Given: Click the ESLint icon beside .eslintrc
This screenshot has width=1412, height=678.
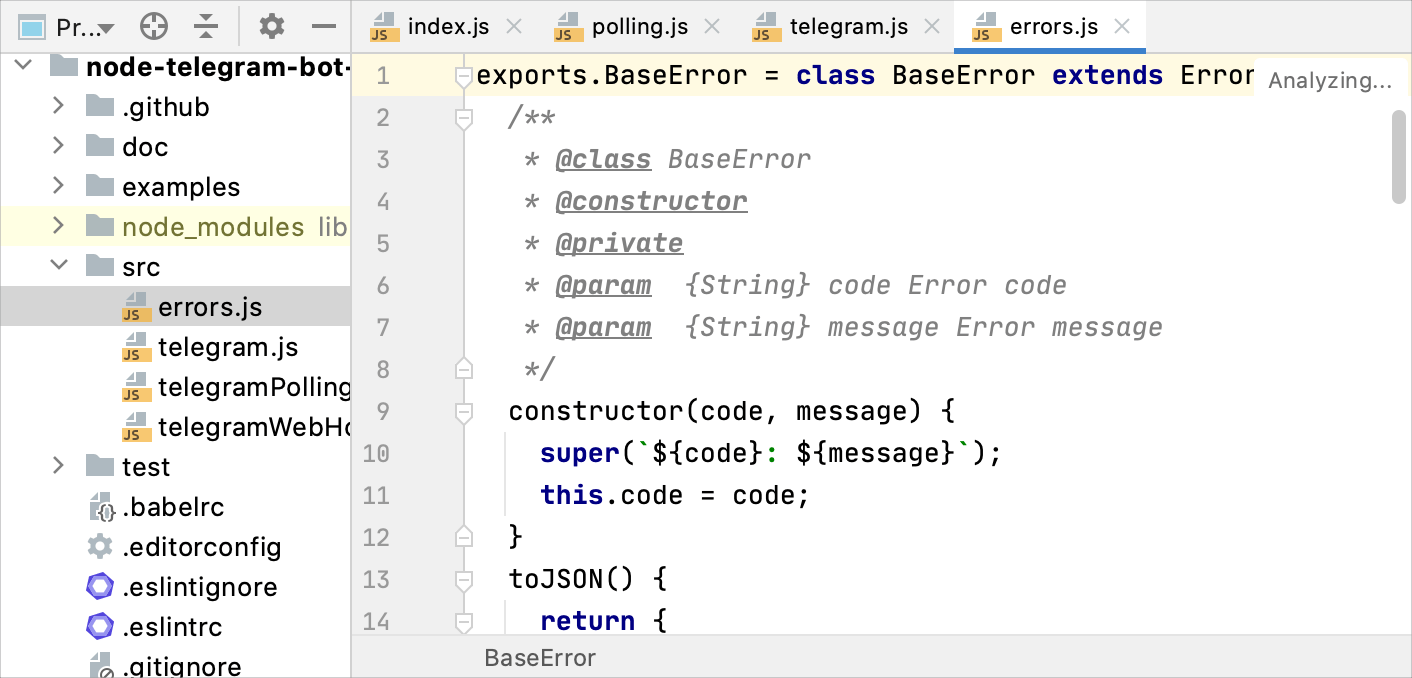Looking at the screenshot, I should 100,627.
